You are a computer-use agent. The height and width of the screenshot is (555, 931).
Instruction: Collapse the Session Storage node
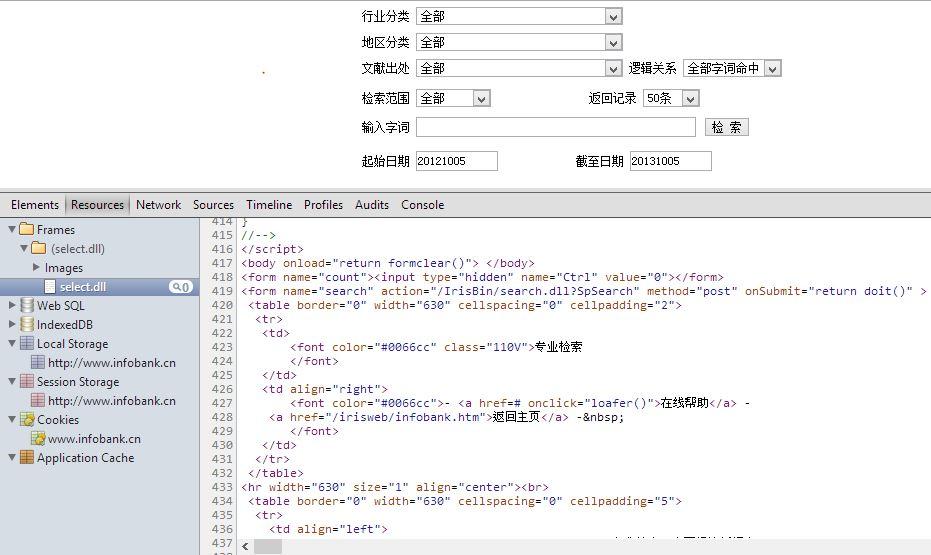(12, 381)
